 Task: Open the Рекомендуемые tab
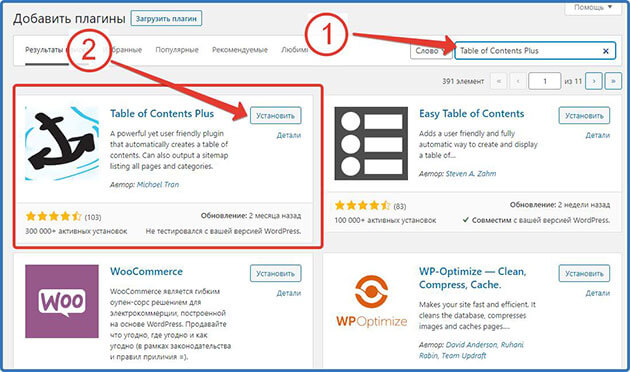tap(240, 50)
